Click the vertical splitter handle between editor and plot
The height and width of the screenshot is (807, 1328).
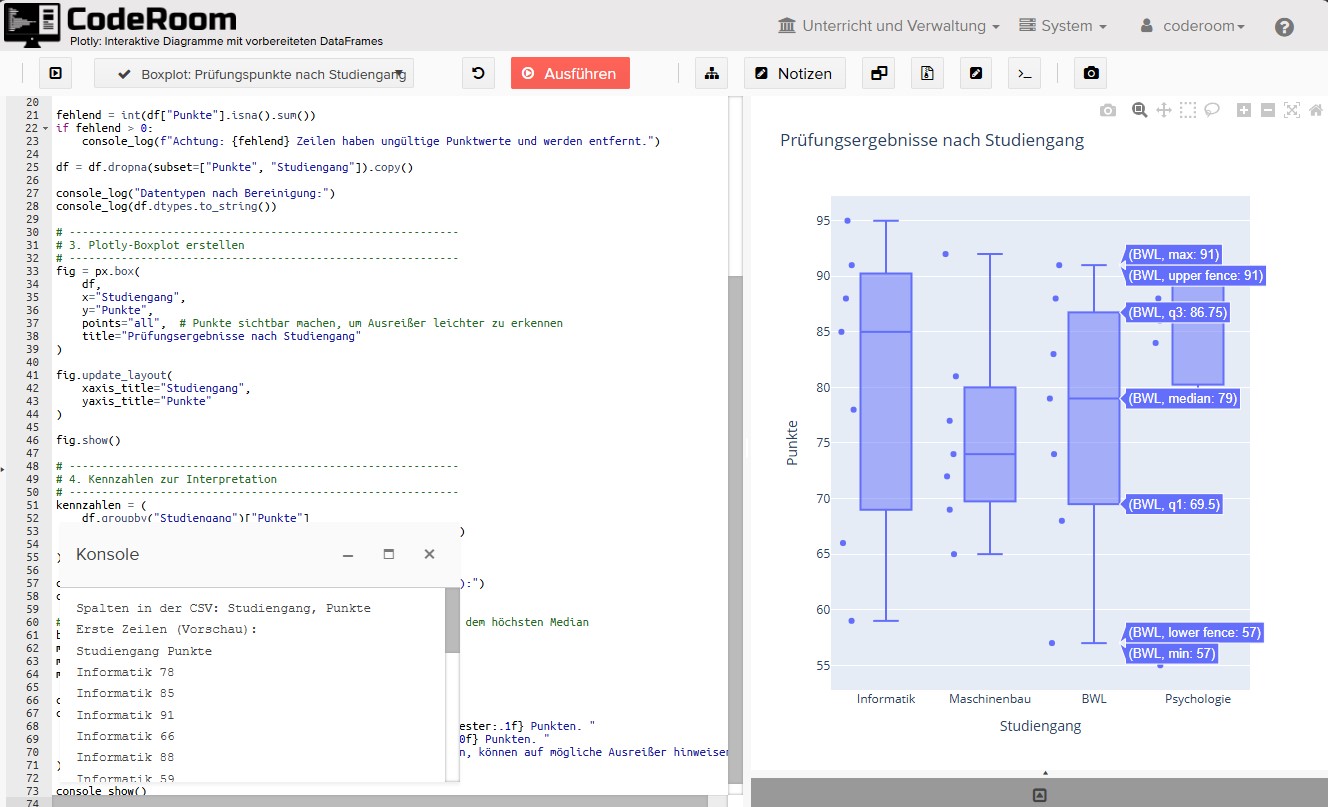click(747, 446)
